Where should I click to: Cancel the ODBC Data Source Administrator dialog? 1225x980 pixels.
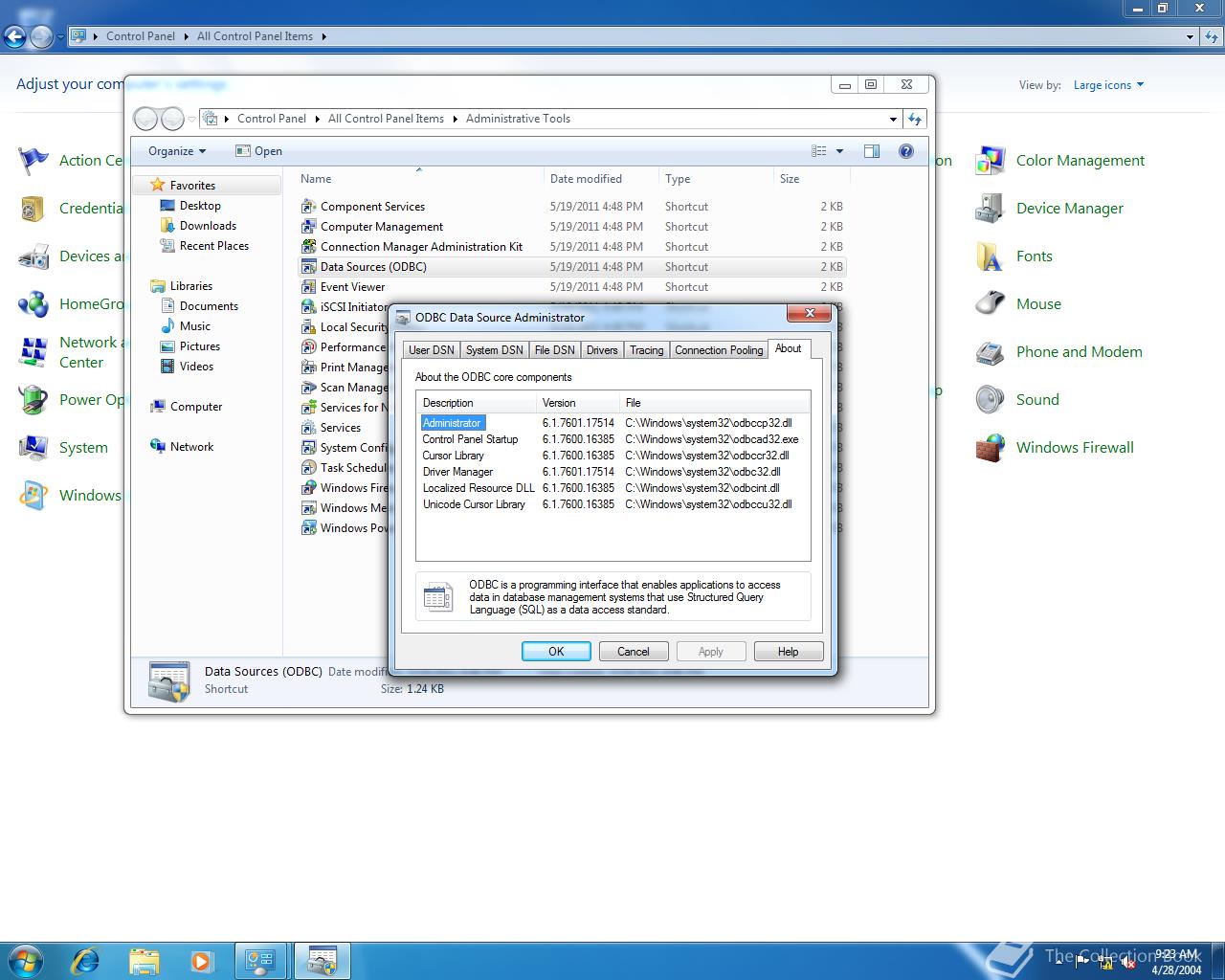[634, 651]
